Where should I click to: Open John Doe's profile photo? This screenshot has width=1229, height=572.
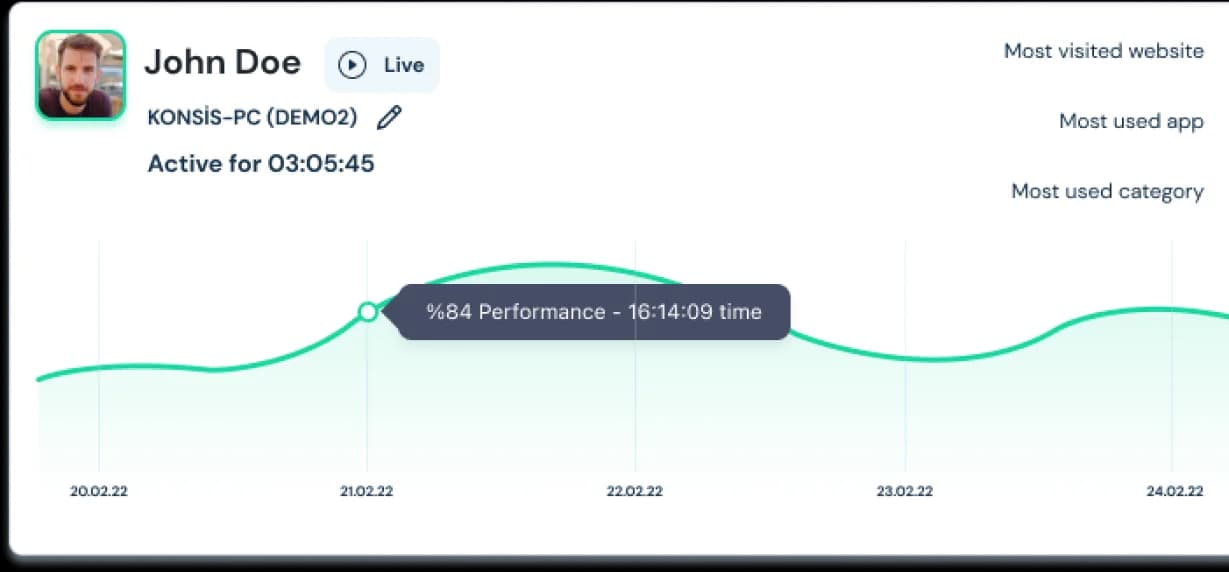[81, 75]
